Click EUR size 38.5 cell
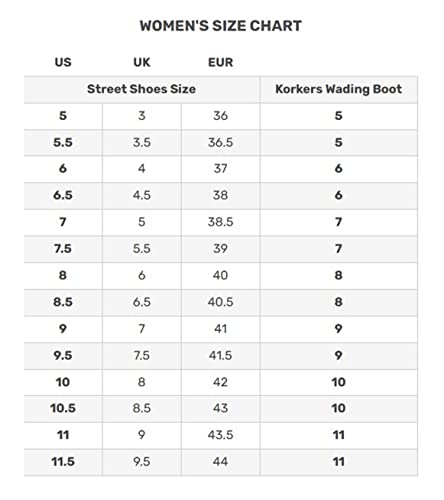444x500 pixels. (x=220, y=222)
